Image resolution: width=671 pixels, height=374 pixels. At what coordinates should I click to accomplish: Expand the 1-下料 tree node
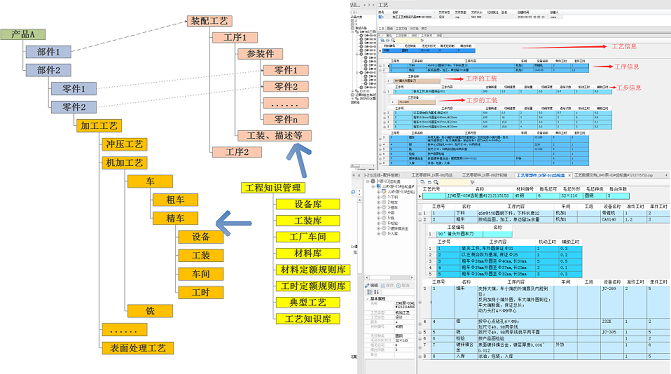(x=378, y=197)
